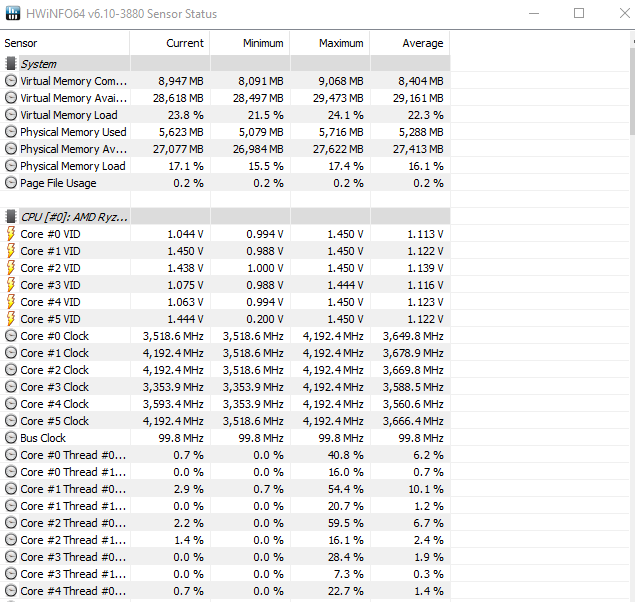Image resolution: width=635 pixels, height=602 pixels.
Task: Click the Maximum column header
Action: [330, 43]
